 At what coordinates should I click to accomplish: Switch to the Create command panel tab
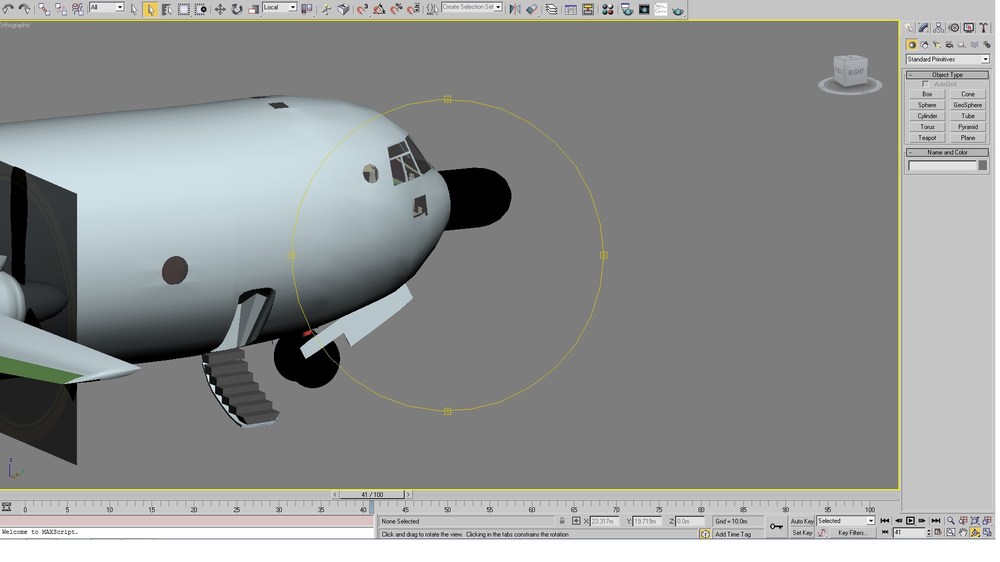(x=909, y=27)
